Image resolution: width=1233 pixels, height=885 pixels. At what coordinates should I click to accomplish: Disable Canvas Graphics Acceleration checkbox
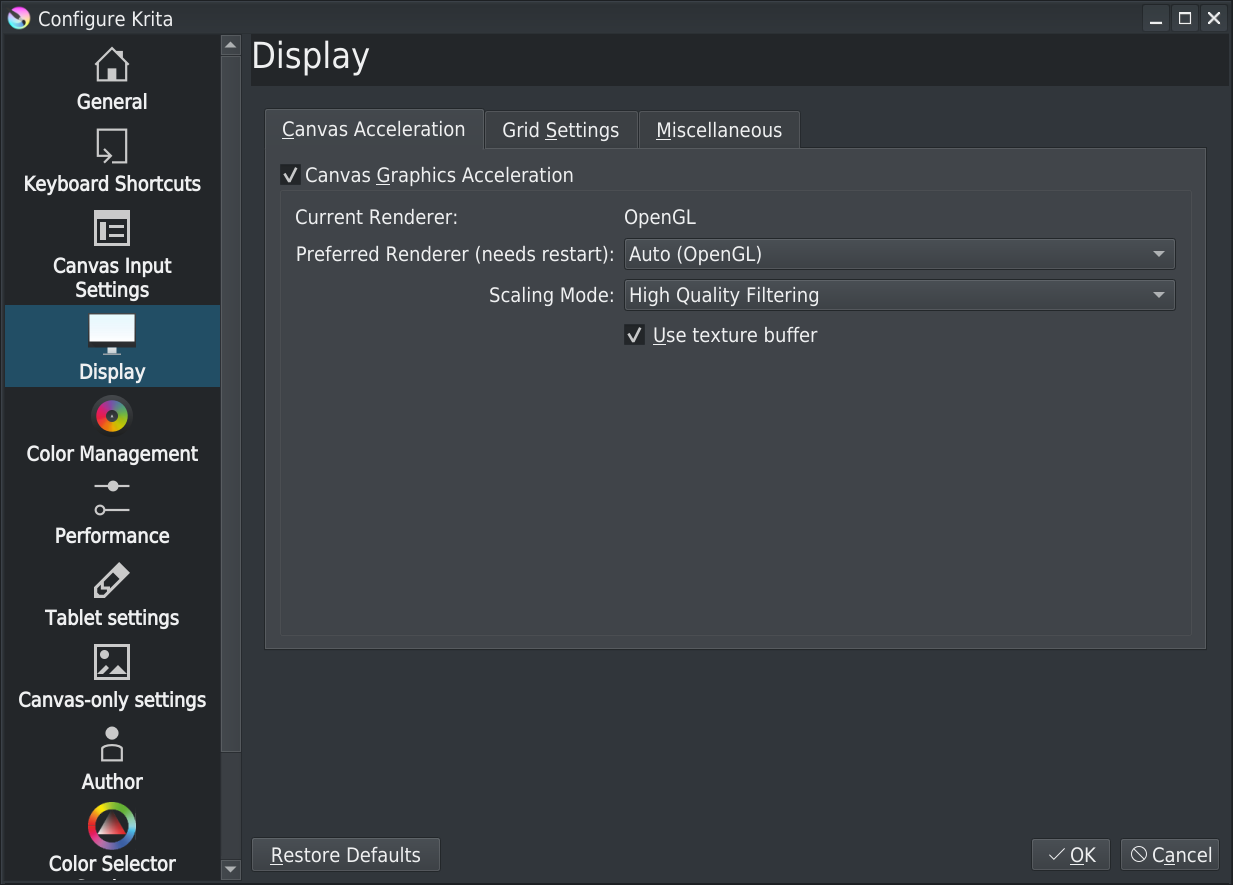pyautogui.click(x=291, y=176)
